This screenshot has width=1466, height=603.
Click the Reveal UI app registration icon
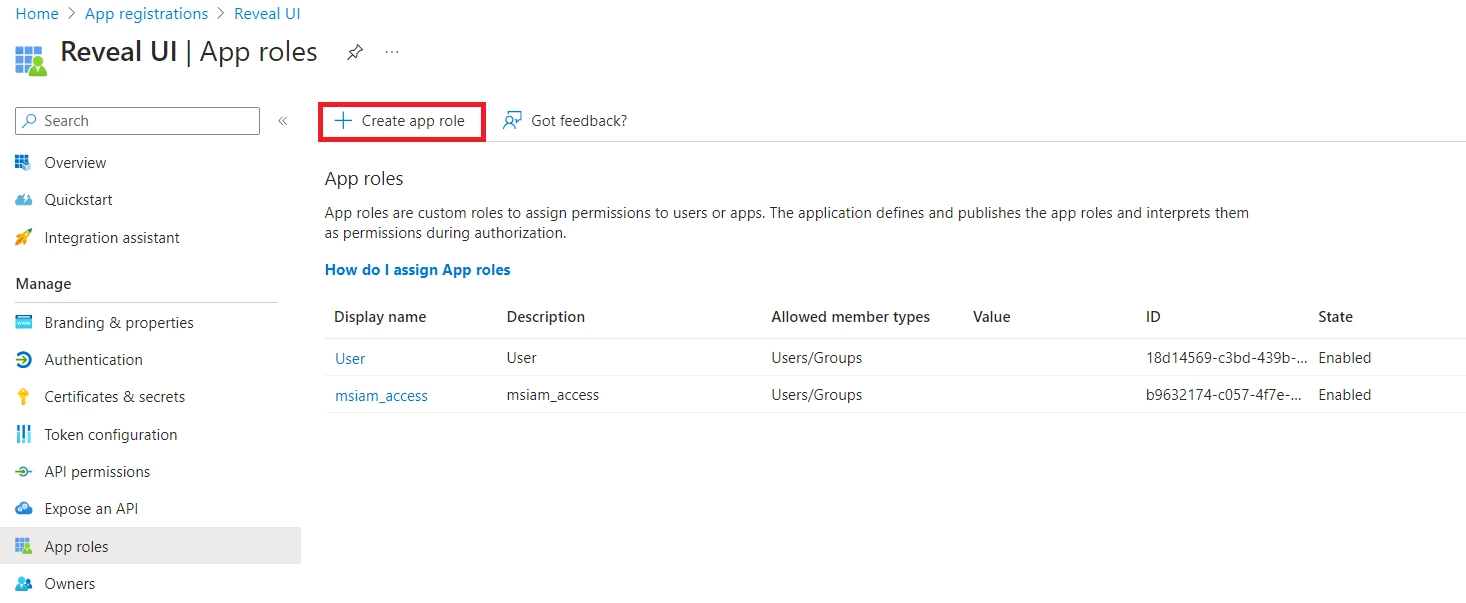pyautogui.click(x=31, y=59)
